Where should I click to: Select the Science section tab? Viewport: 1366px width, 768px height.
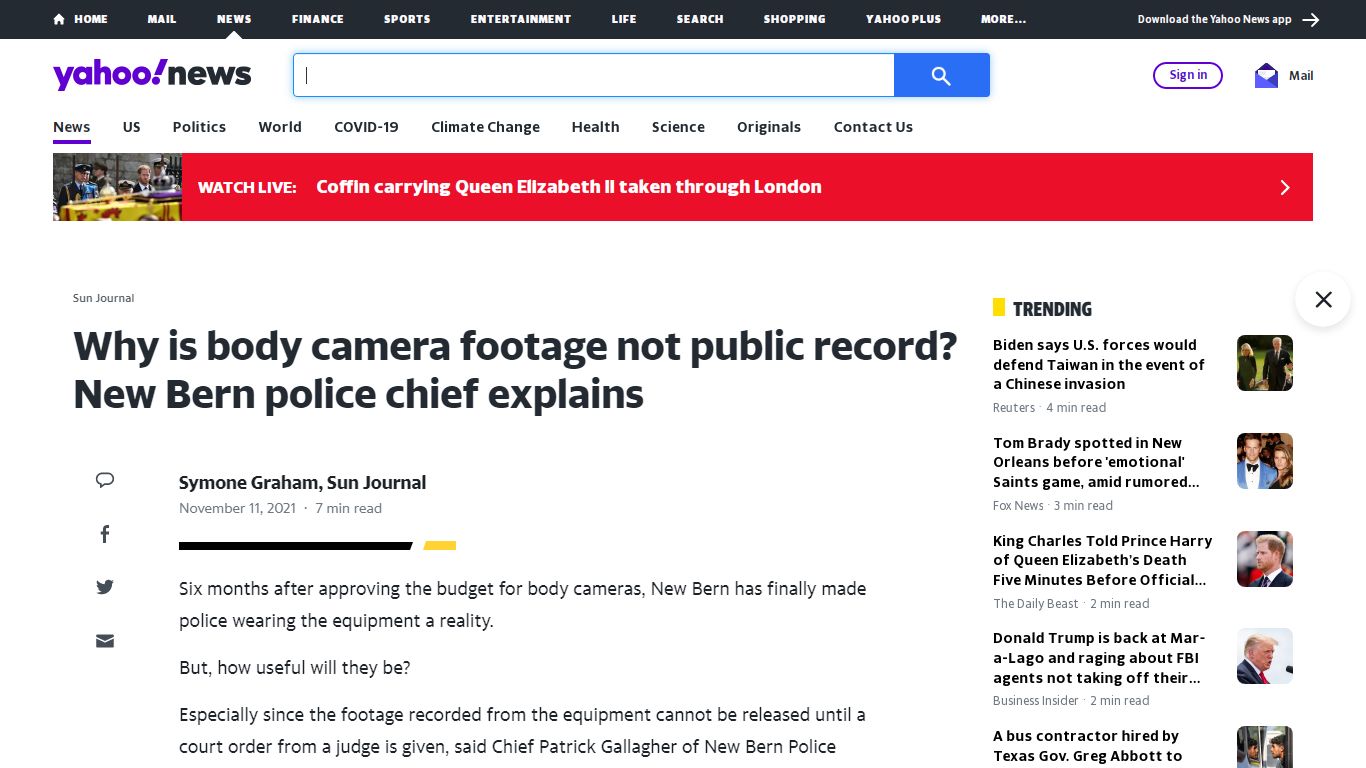pos(678,127)
